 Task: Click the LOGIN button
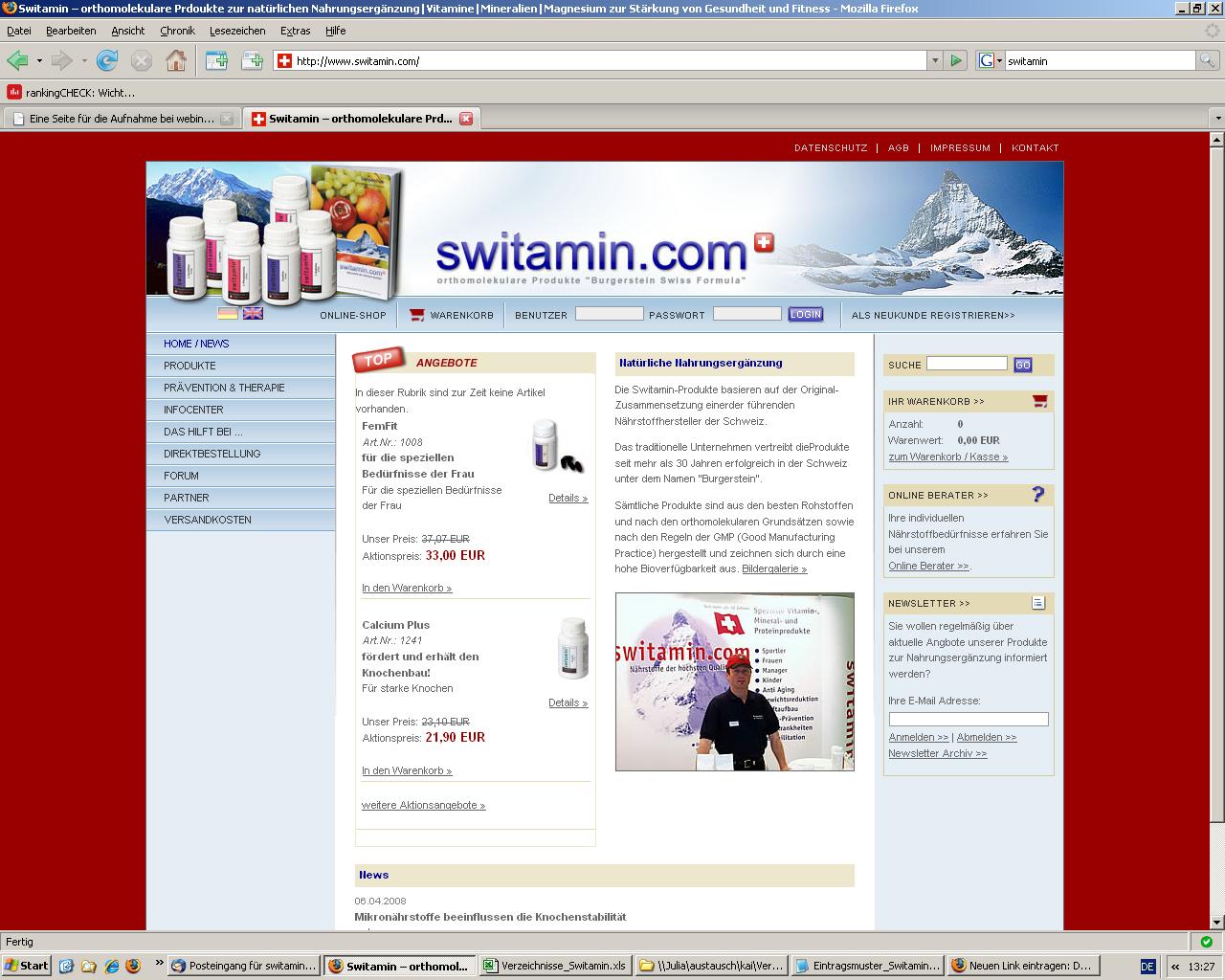point(806,314)
